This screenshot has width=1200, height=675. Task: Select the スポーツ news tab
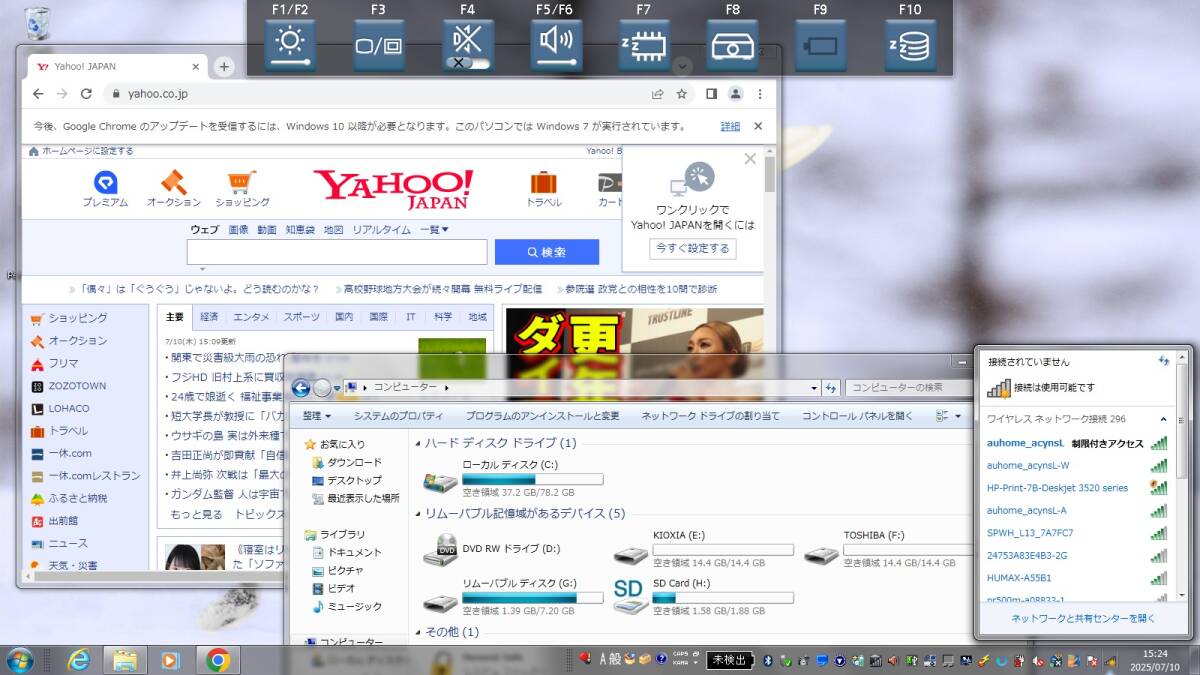(x=301, y=317)
